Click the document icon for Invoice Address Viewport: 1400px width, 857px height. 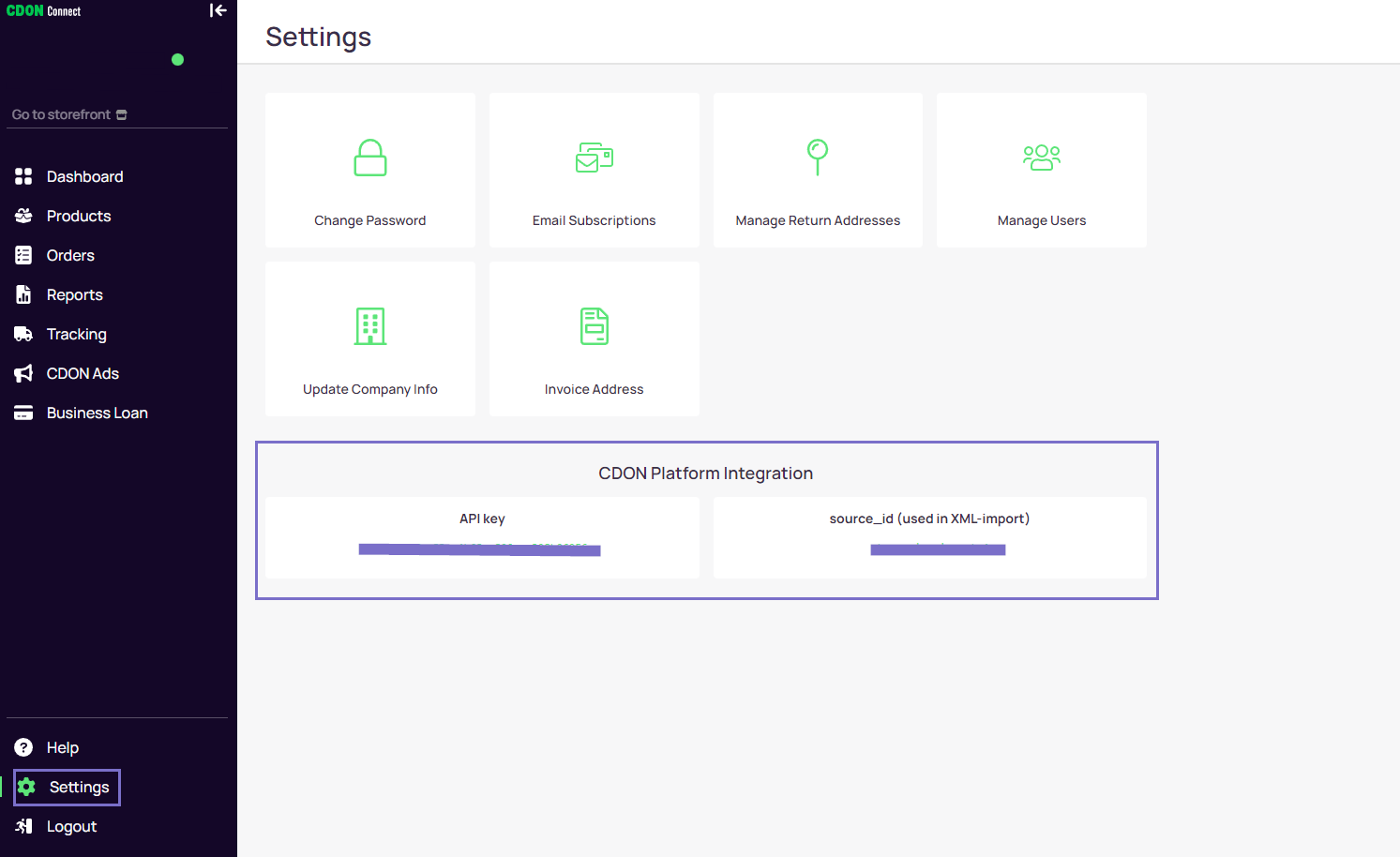[595, 326]
